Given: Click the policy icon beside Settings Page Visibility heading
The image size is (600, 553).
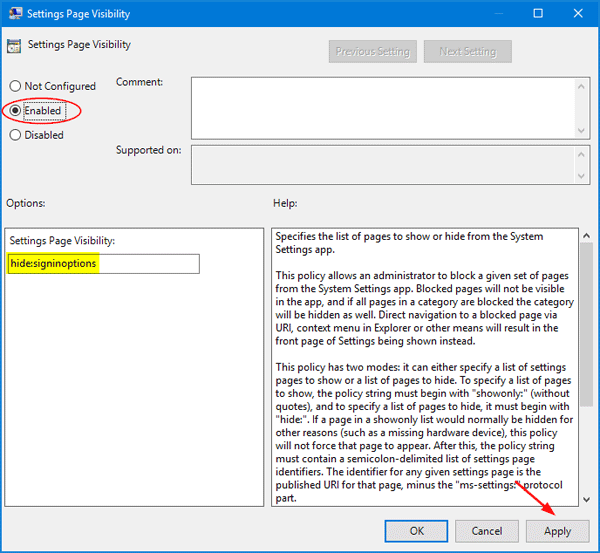Looking at the screenshot, I should pos(15,46).
